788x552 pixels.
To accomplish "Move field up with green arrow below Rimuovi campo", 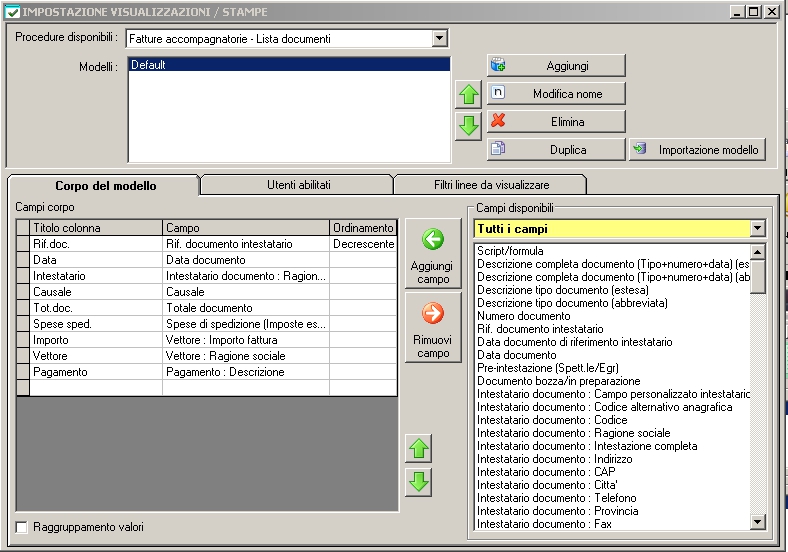I will click(x=419, y=449).
